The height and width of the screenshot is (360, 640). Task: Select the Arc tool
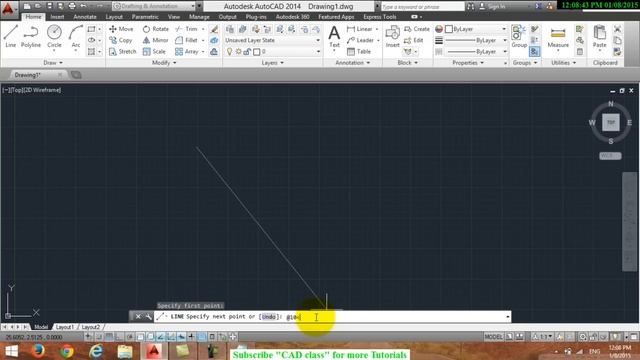click(76, 36)
